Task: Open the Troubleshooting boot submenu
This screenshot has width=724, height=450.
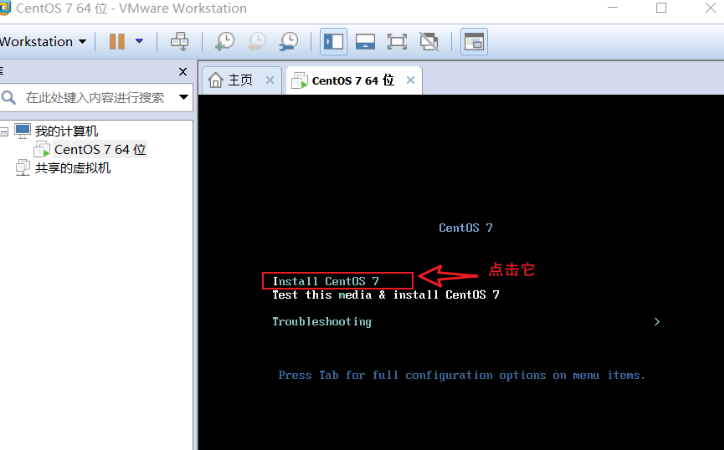Action: 322,322
